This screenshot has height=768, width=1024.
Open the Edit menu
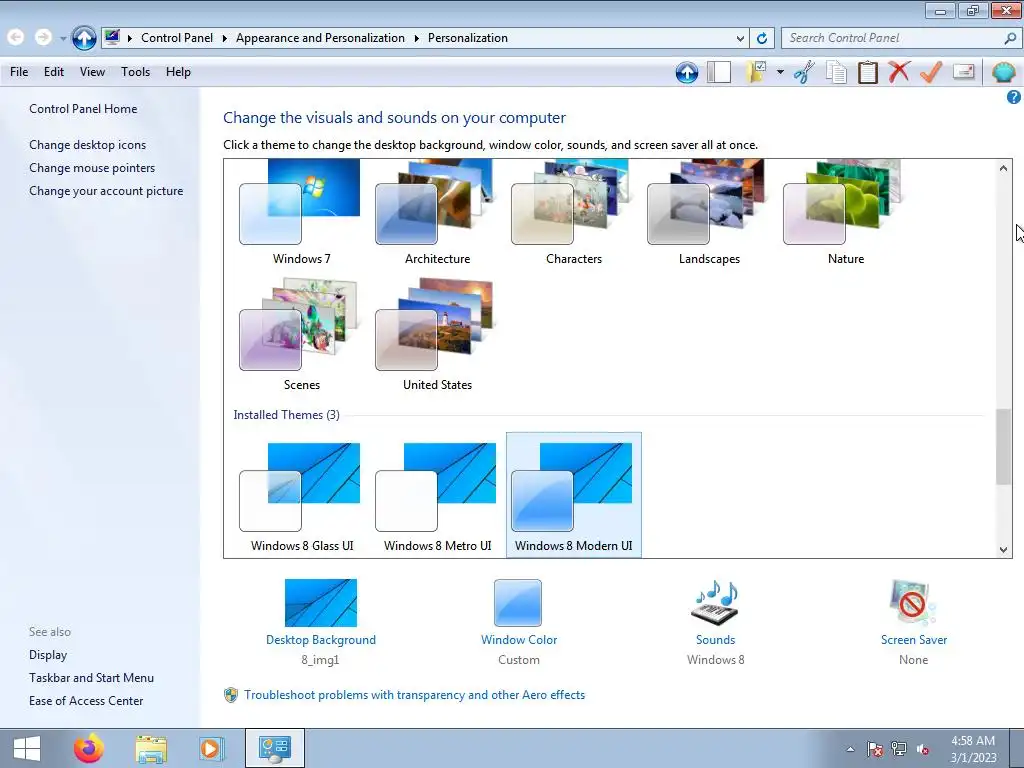pyautogui.click(x=54, y=72)
